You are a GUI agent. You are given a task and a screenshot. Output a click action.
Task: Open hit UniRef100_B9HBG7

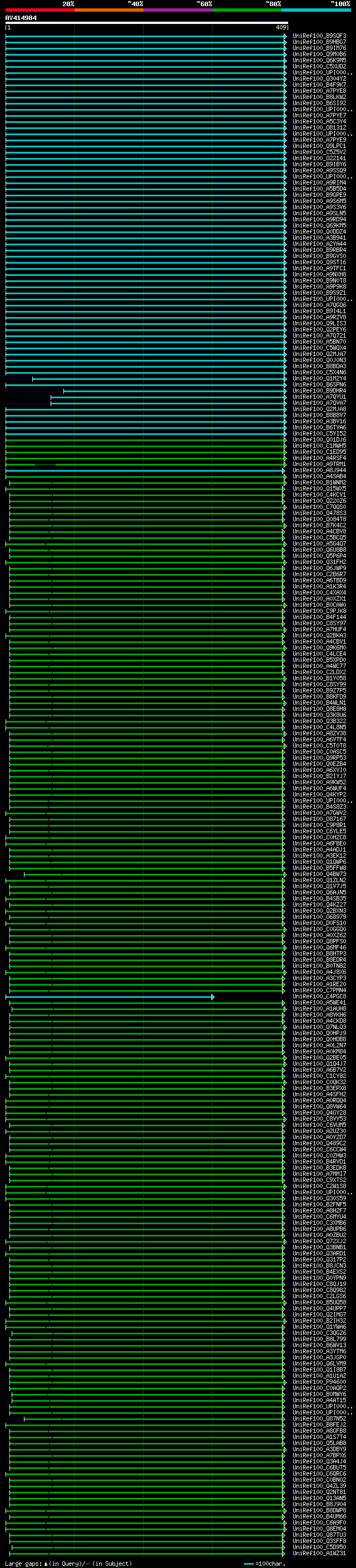319,42
